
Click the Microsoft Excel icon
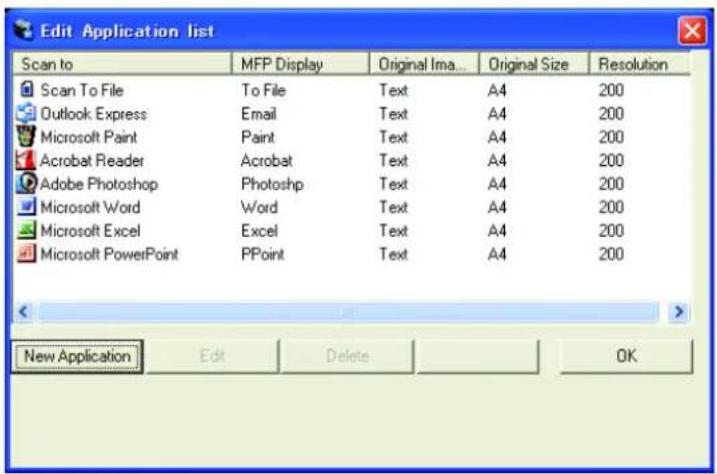pyautogui.click(x=26, y=230)
